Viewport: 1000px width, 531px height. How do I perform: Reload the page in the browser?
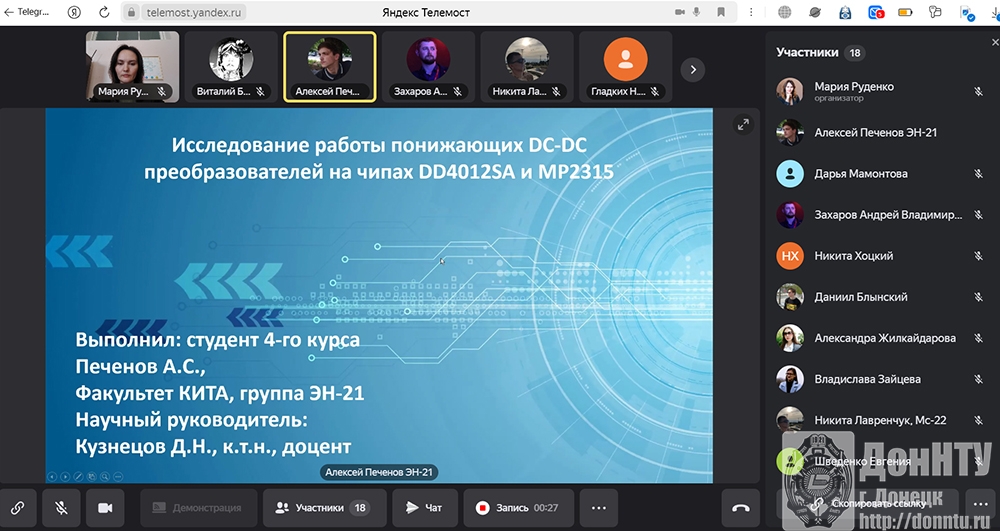point(105,12)
